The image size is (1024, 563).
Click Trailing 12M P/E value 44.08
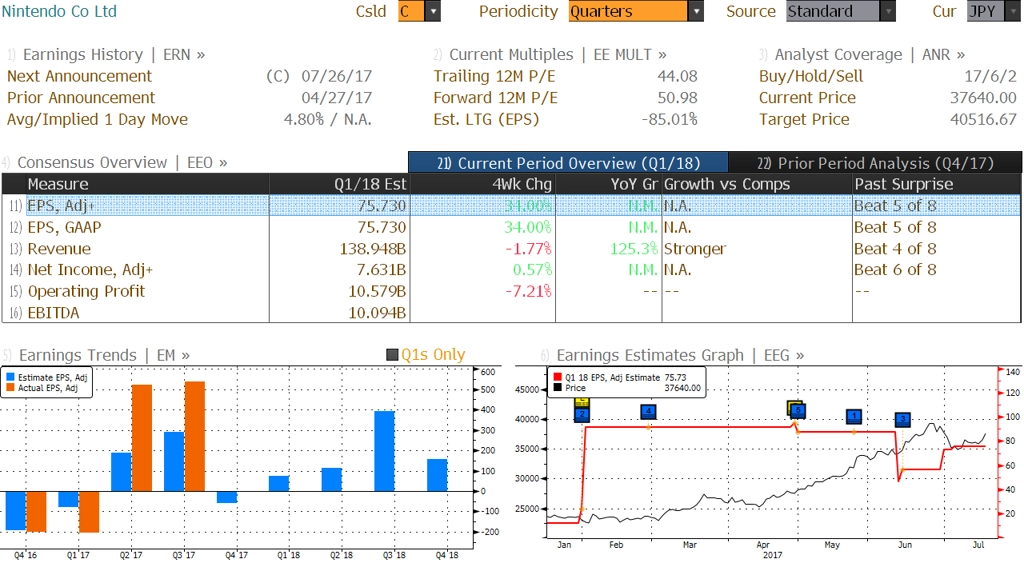tap(677, 76)
